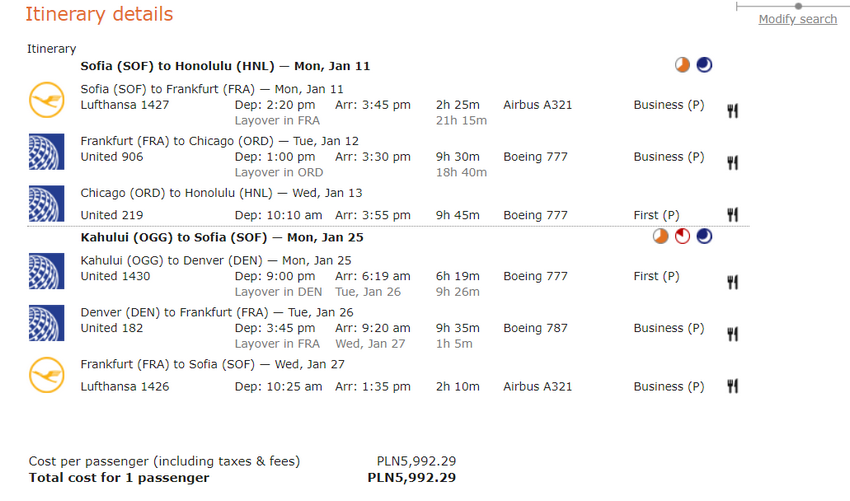Click the Modify search link
This screenshot has height=501, width=850.
(x=797, y=19)
